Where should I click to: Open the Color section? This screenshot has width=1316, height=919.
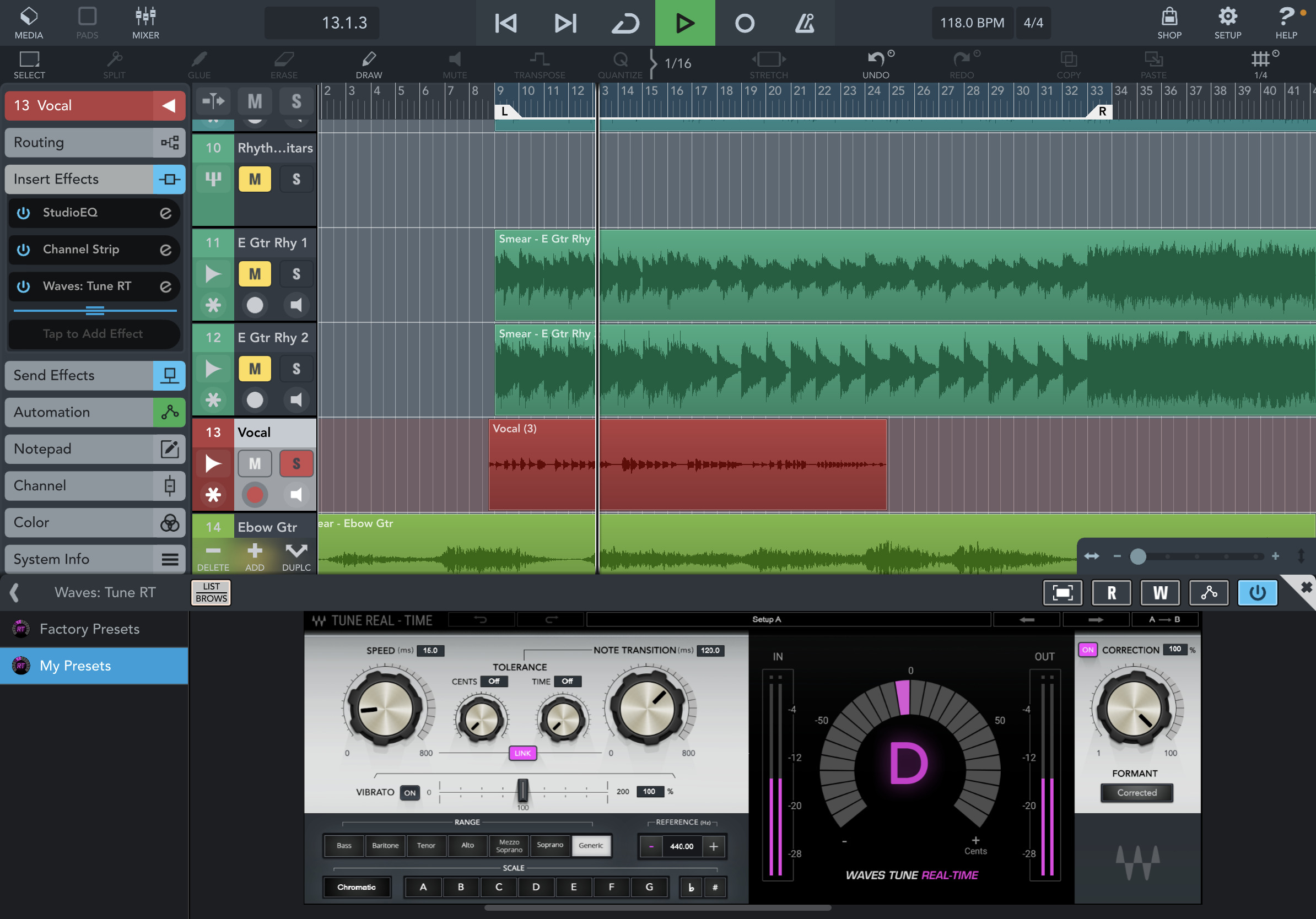[x=95, y=522]
